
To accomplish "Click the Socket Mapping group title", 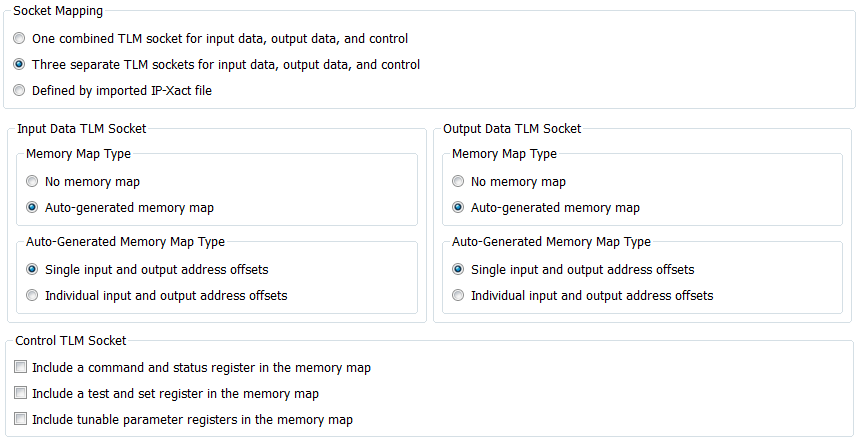I will (57, 11).
